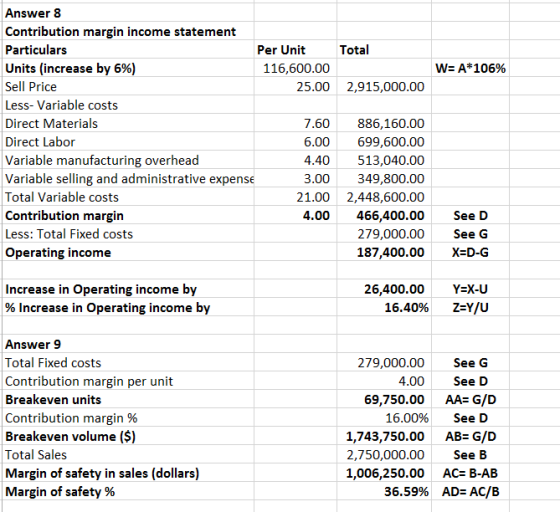Select the '% Increase in Operating income by' label
This screenshot has width=560, height=512.
(x=108, y=308)
